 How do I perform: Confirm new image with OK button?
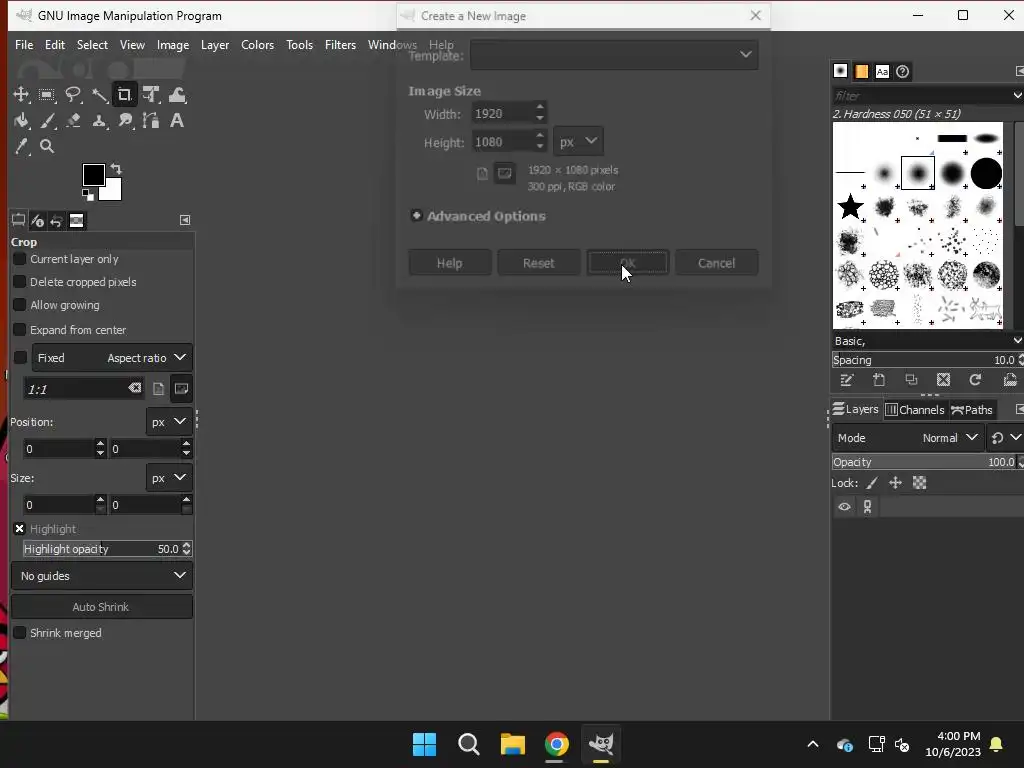click(x=628, y=263)
